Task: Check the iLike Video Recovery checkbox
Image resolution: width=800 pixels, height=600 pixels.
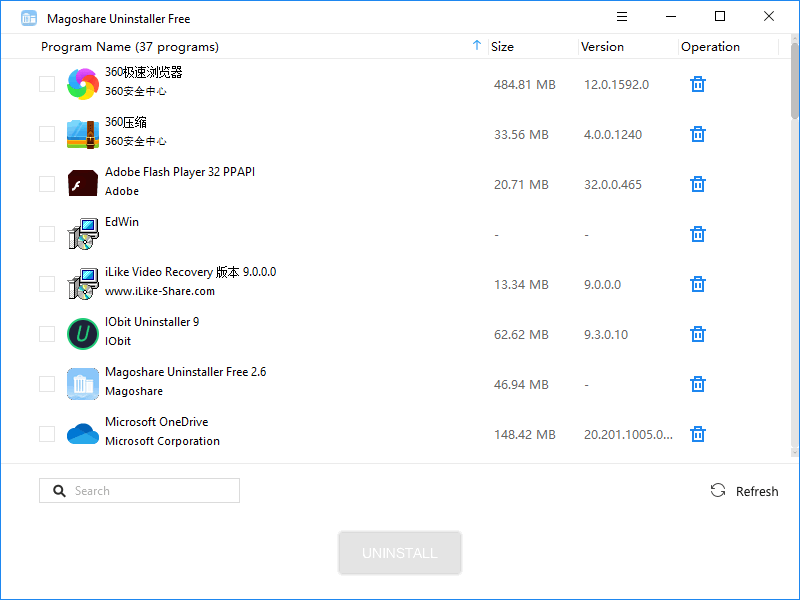Action: pyautogui.click(x=47, y=284)
